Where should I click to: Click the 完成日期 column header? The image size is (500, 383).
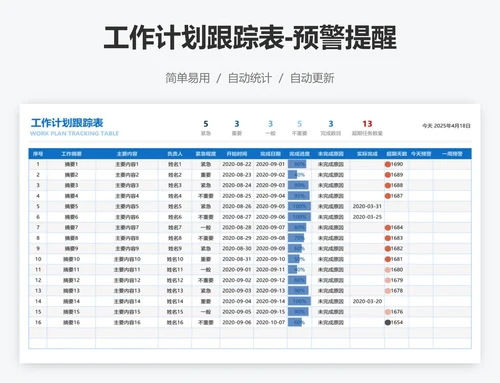pos(270,154)
